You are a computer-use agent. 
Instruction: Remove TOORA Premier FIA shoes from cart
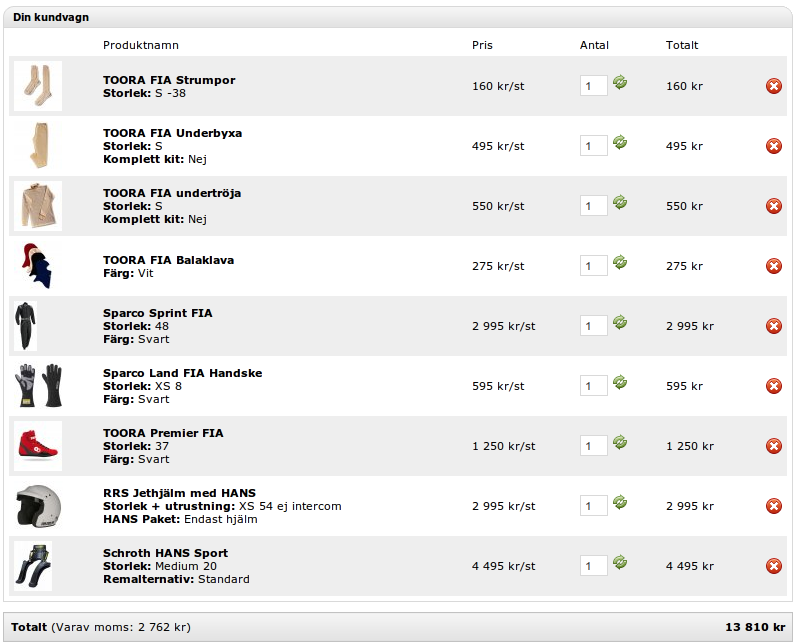click(773, 446)
